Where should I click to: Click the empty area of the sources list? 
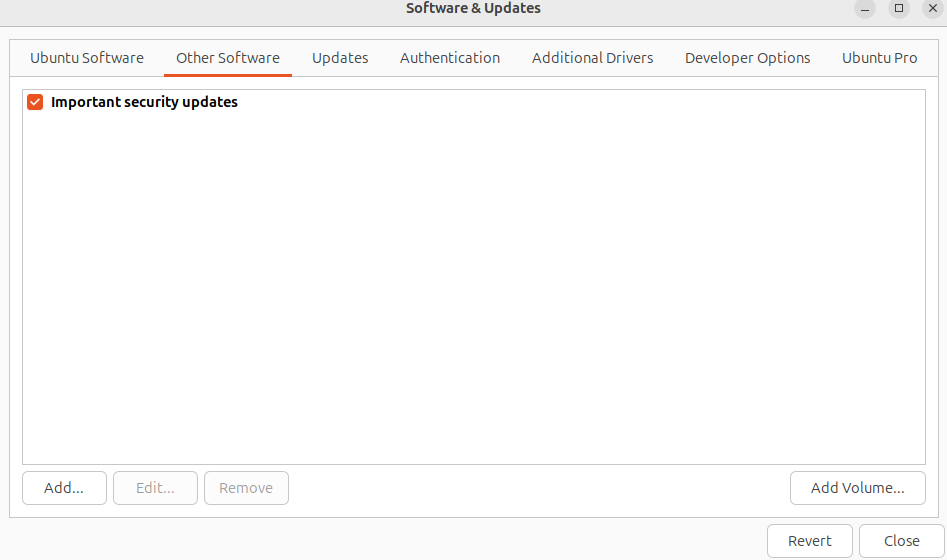tap(473, 300)
